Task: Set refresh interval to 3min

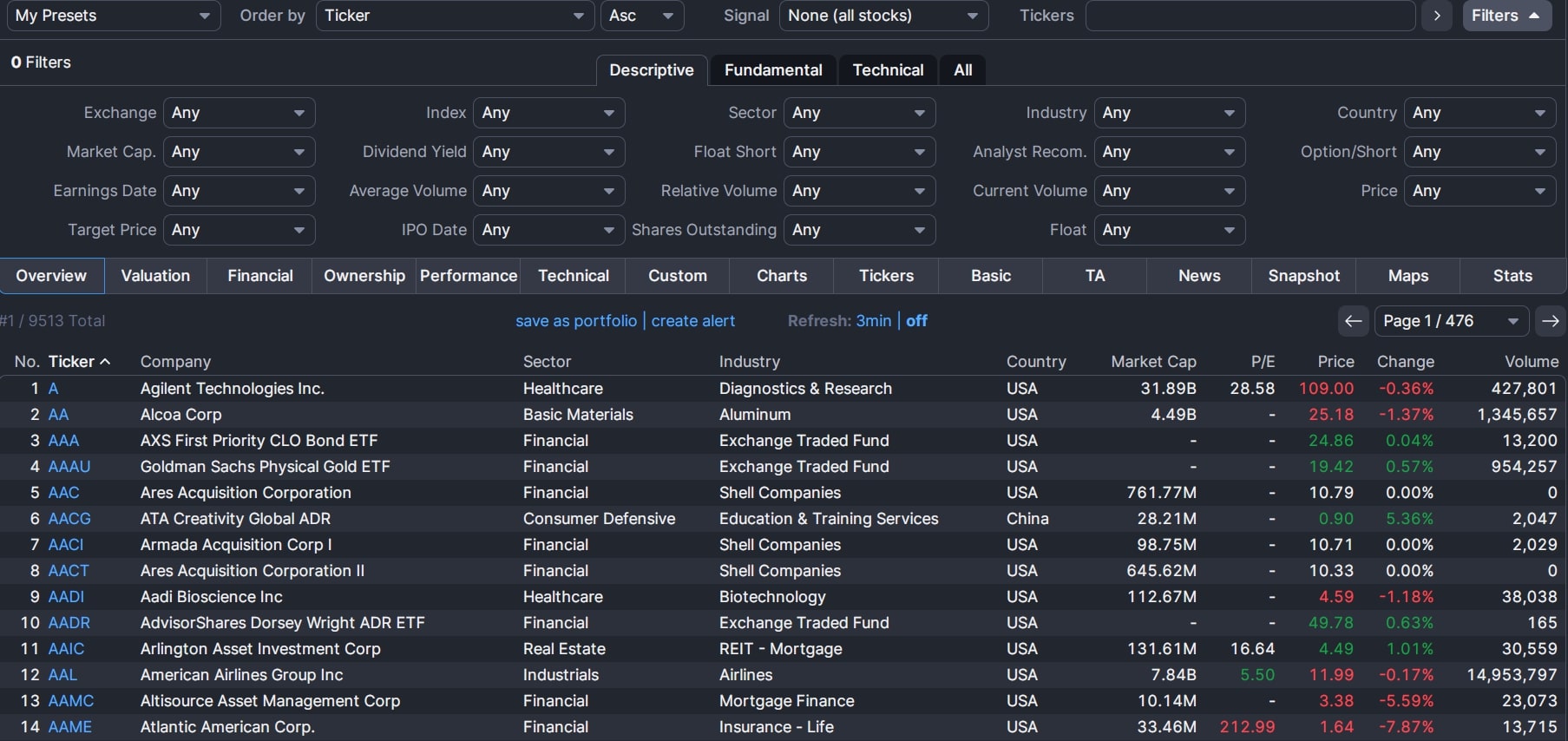Action: [874, 321]
